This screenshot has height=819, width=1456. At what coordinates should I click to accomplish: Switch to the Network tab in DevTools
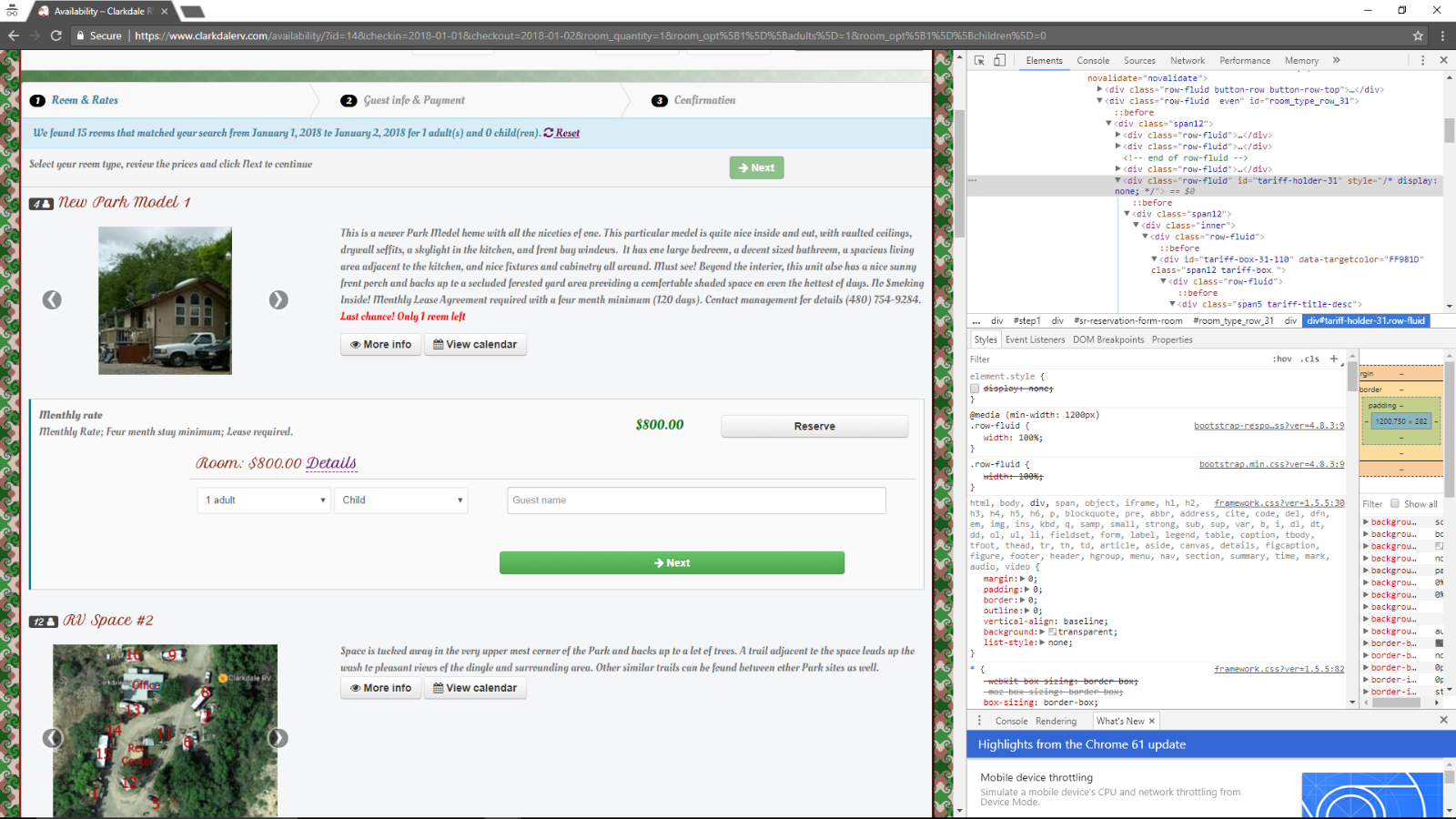click(x=1187, y=60)
